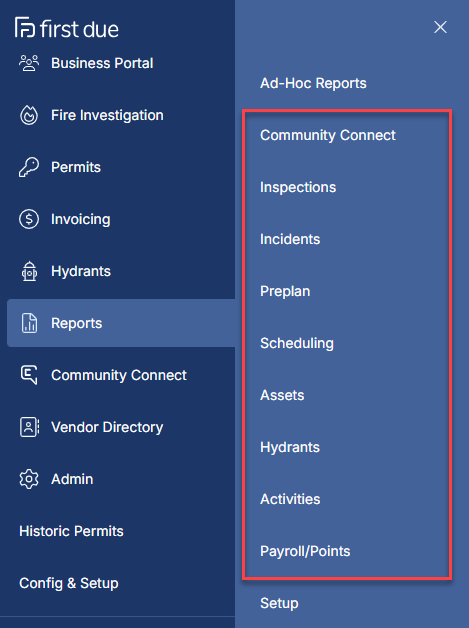Open the Payroll/Points reports entry
This screenshot has height=628, width=469.
[x=305, y=552]
